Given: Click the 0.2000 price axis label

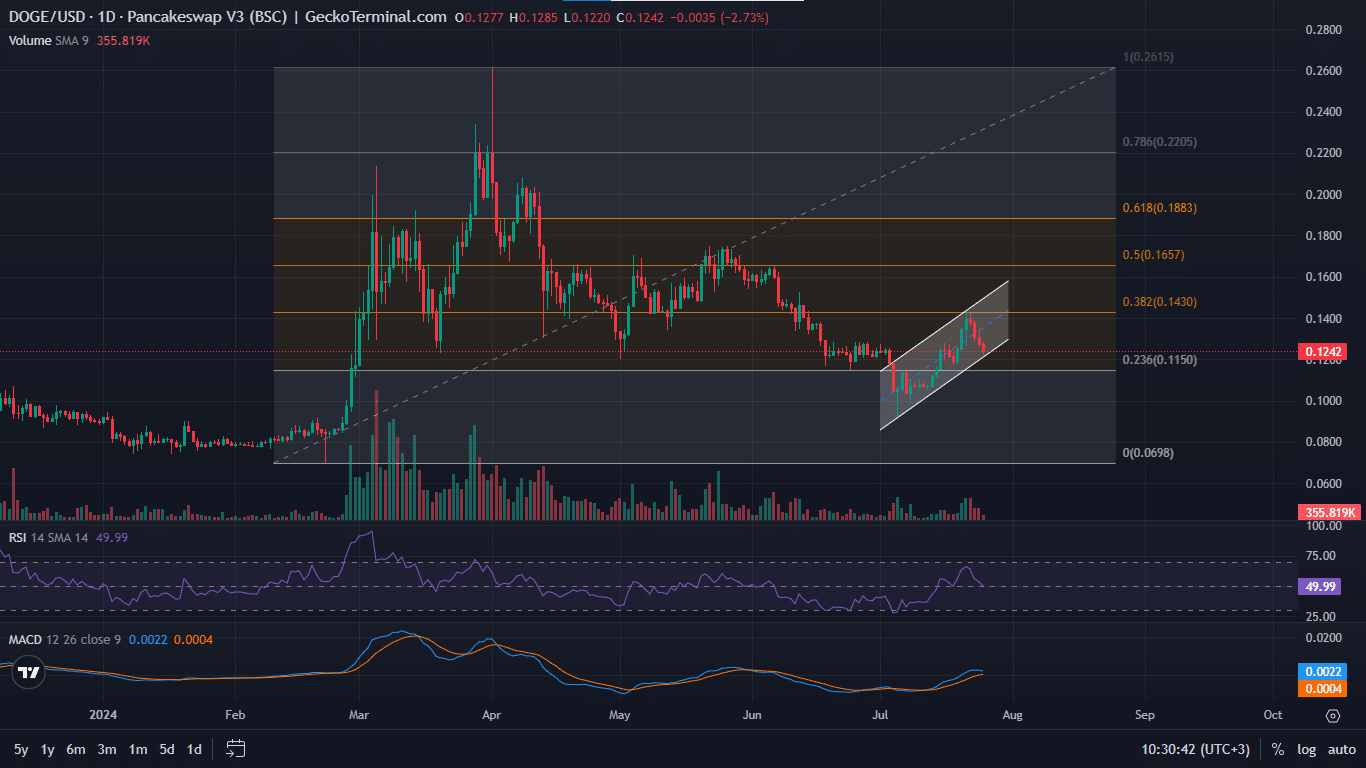Looking at the screenshot, I should tap(1323, 194).
